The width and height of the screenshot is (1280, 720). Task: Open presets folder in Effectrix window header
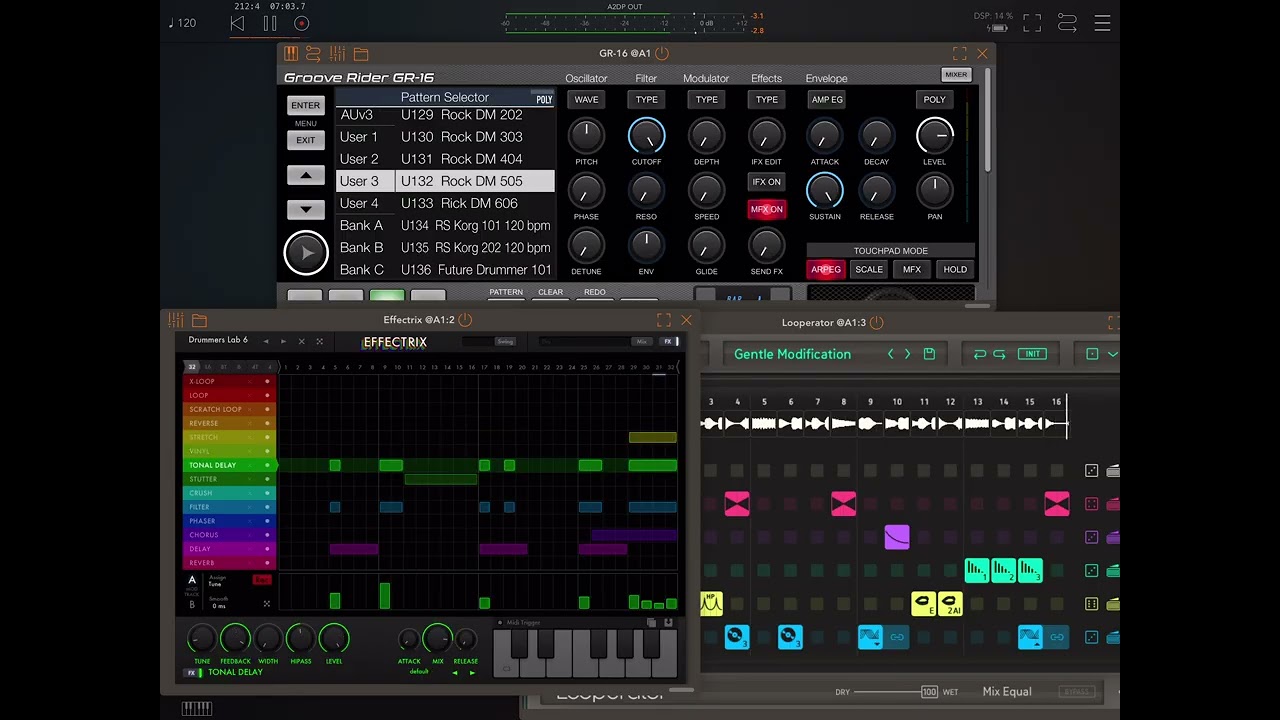pos(199,320)
